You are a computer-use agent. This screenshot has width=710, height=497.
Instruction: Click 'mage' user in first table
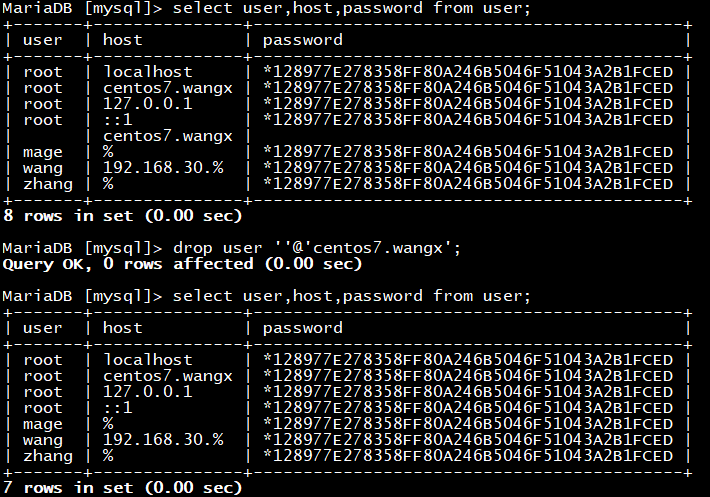coord(43,153)
